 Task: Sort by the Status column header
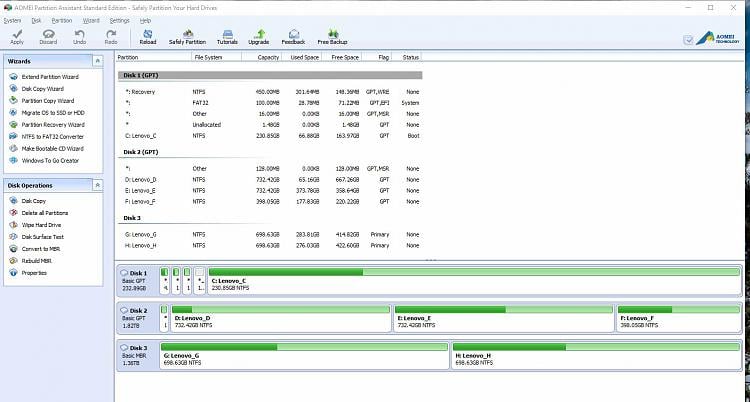(x=407, y=57)
